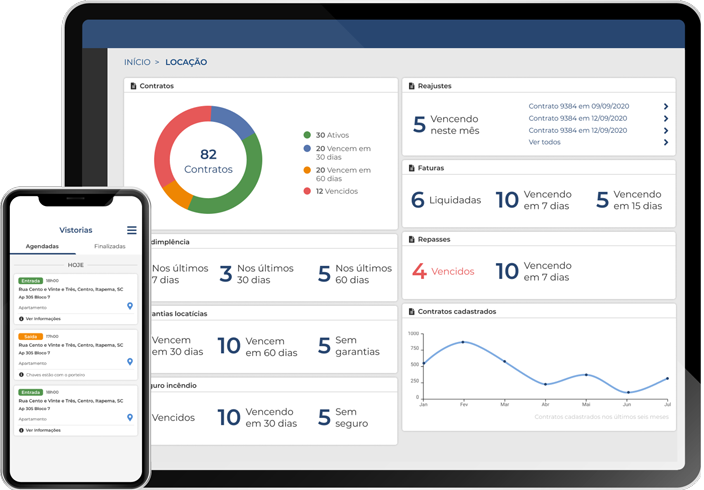Click '10 Vencendo em 30 dias' in seguro incêndio
This screenshot has width=704, height=490.
(257, 418)
